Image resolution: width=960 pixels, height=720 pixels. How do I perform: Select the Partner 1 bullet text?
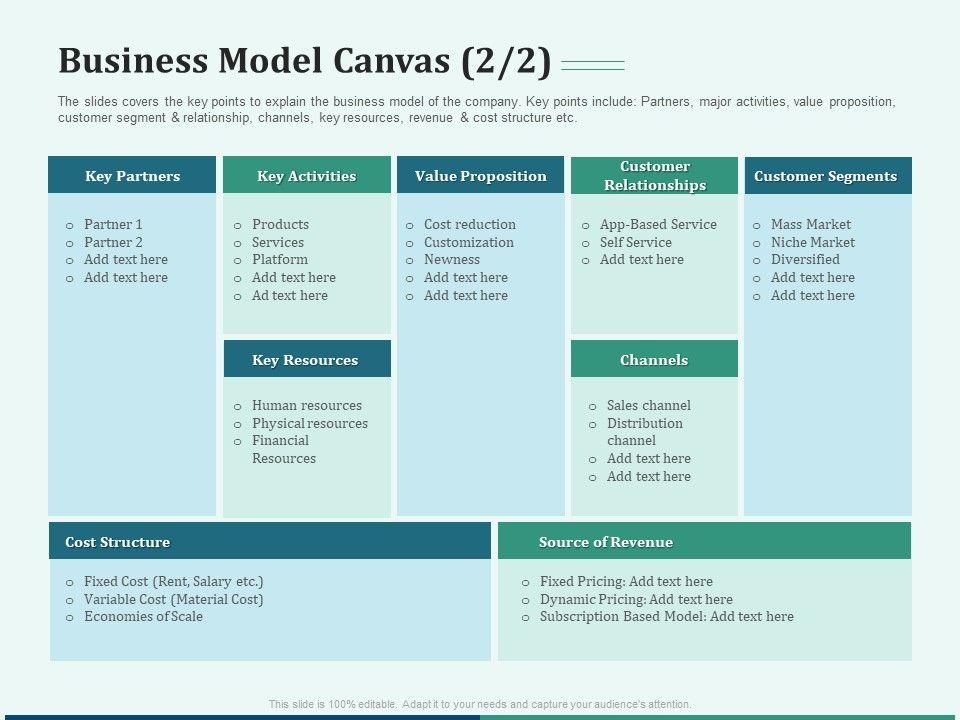(113, 224)
